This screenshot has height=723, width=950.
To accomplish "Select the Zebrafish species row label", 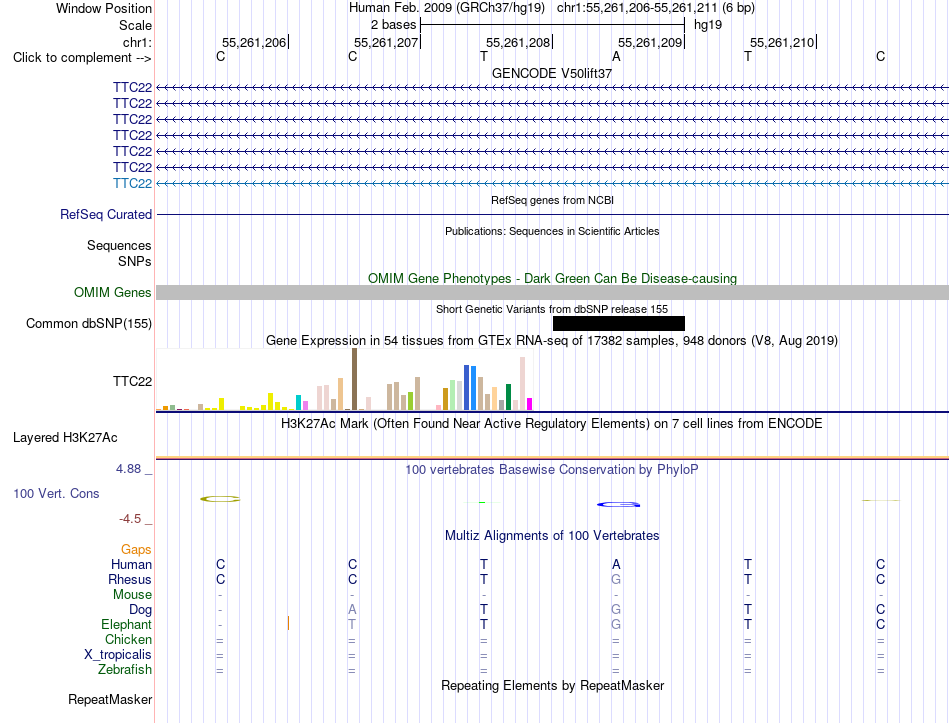I will 125,670.
